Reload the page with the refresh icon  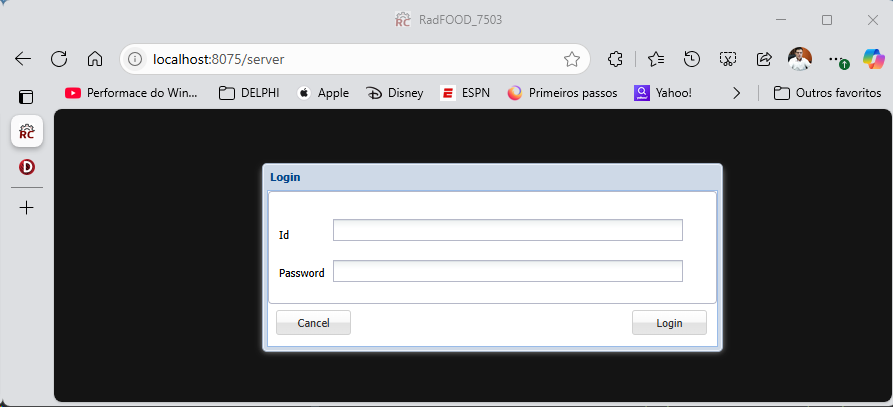(x=59, y=59)
